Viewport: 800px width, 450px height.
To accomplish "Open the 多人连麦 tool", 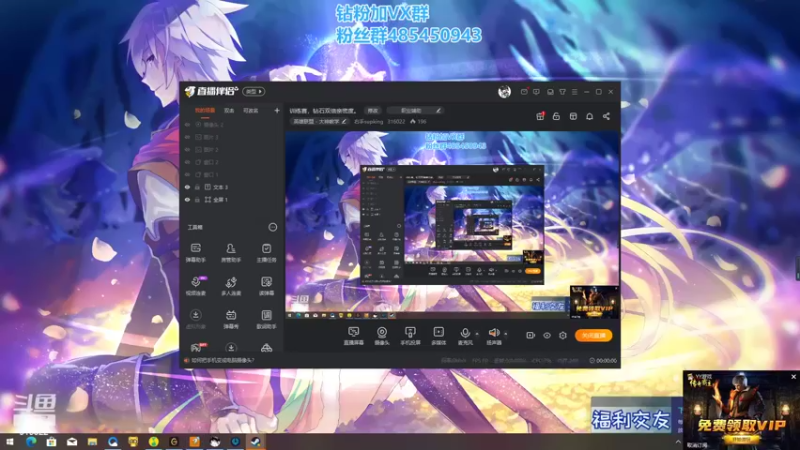I will pyautogui.click(x=231, y=286).
